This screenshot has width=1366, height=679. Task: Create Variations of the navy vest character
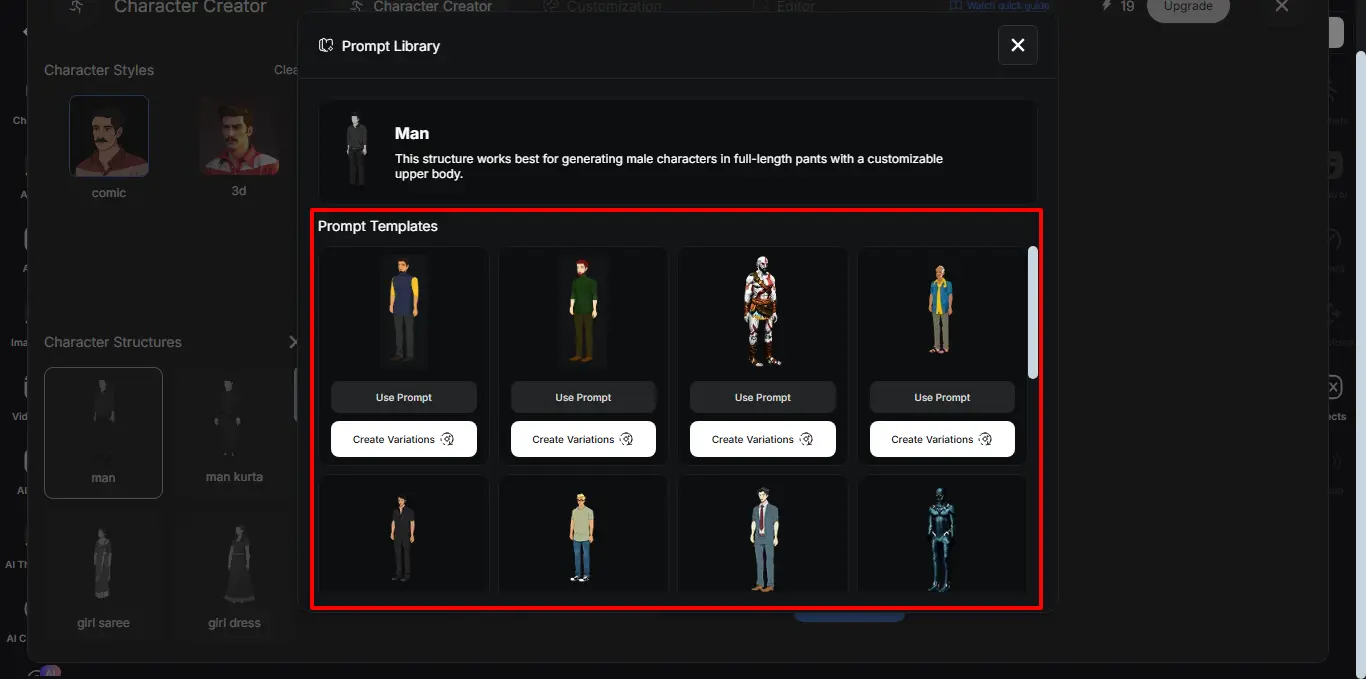pos(404,439)
